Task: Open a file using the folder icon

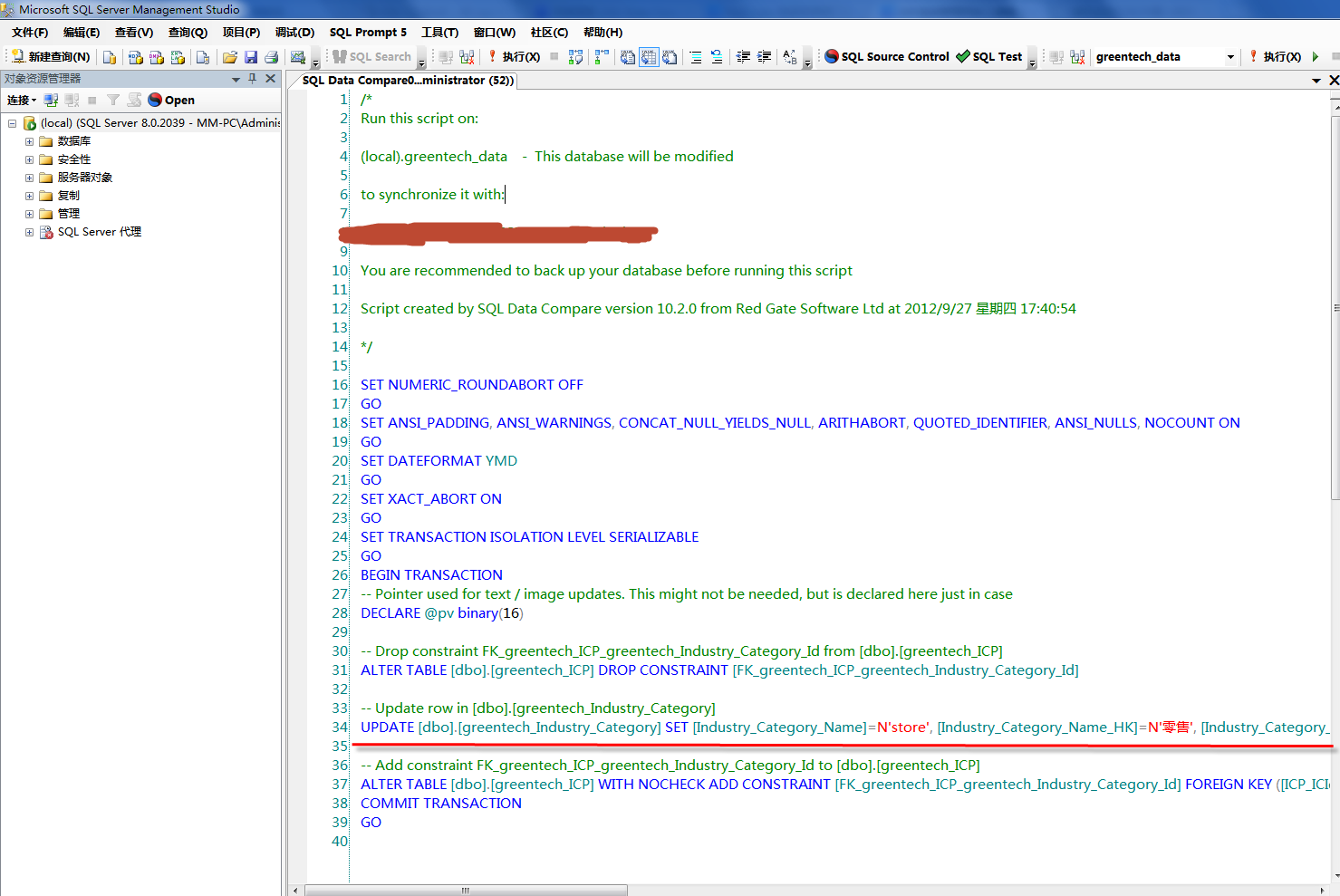Action: point(230,57)
